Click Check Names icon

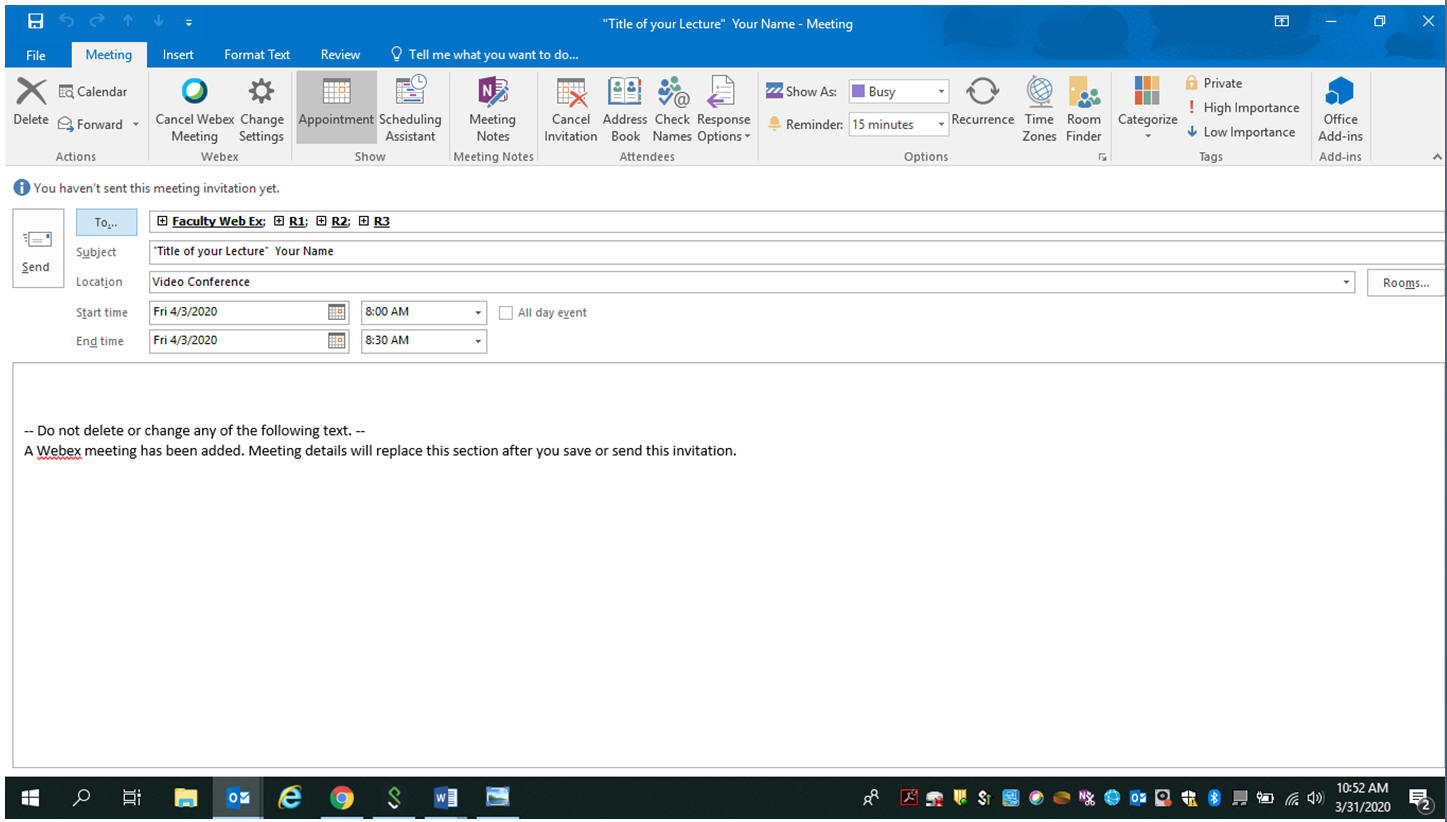pos(672,93)
